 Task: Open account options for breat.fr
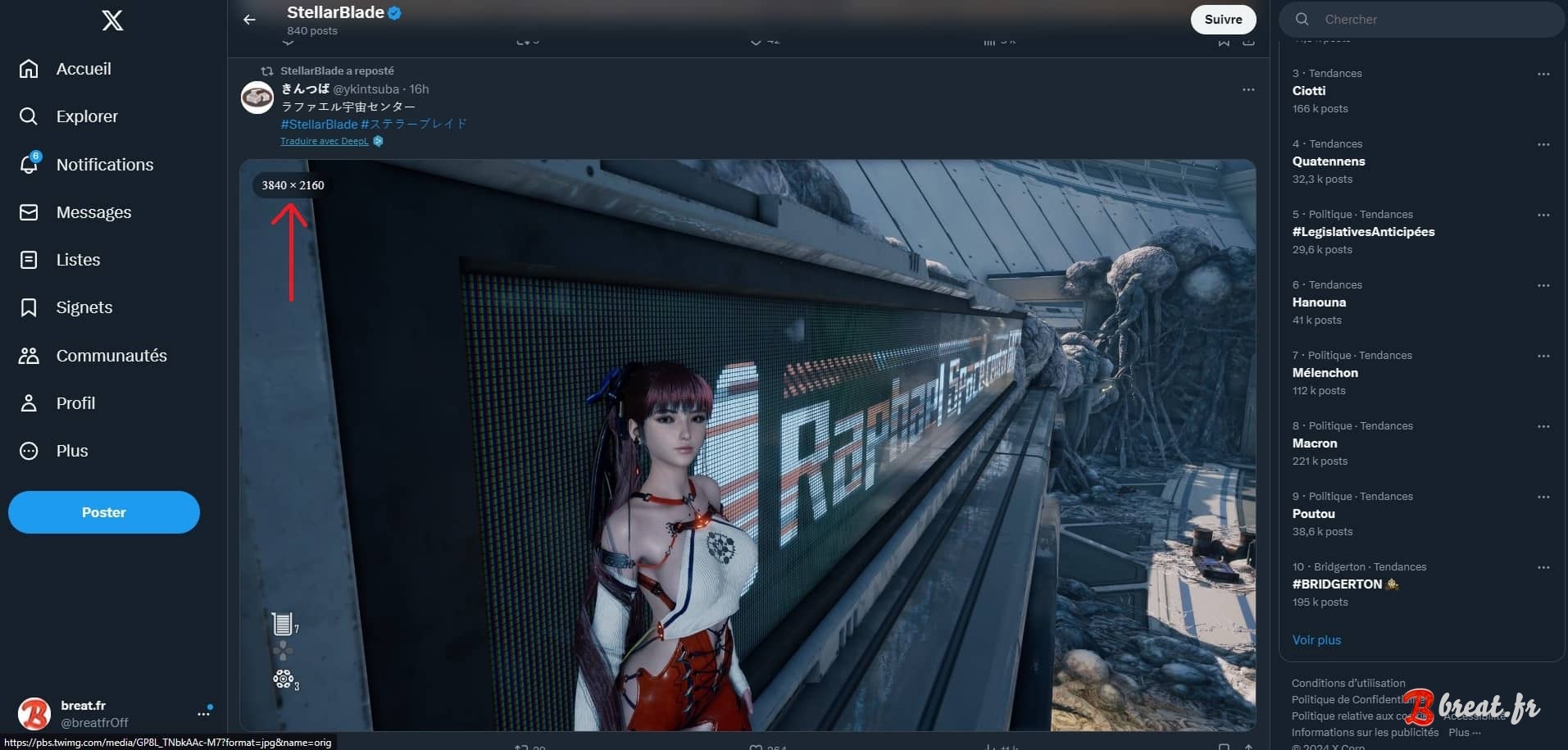[204, 711]
